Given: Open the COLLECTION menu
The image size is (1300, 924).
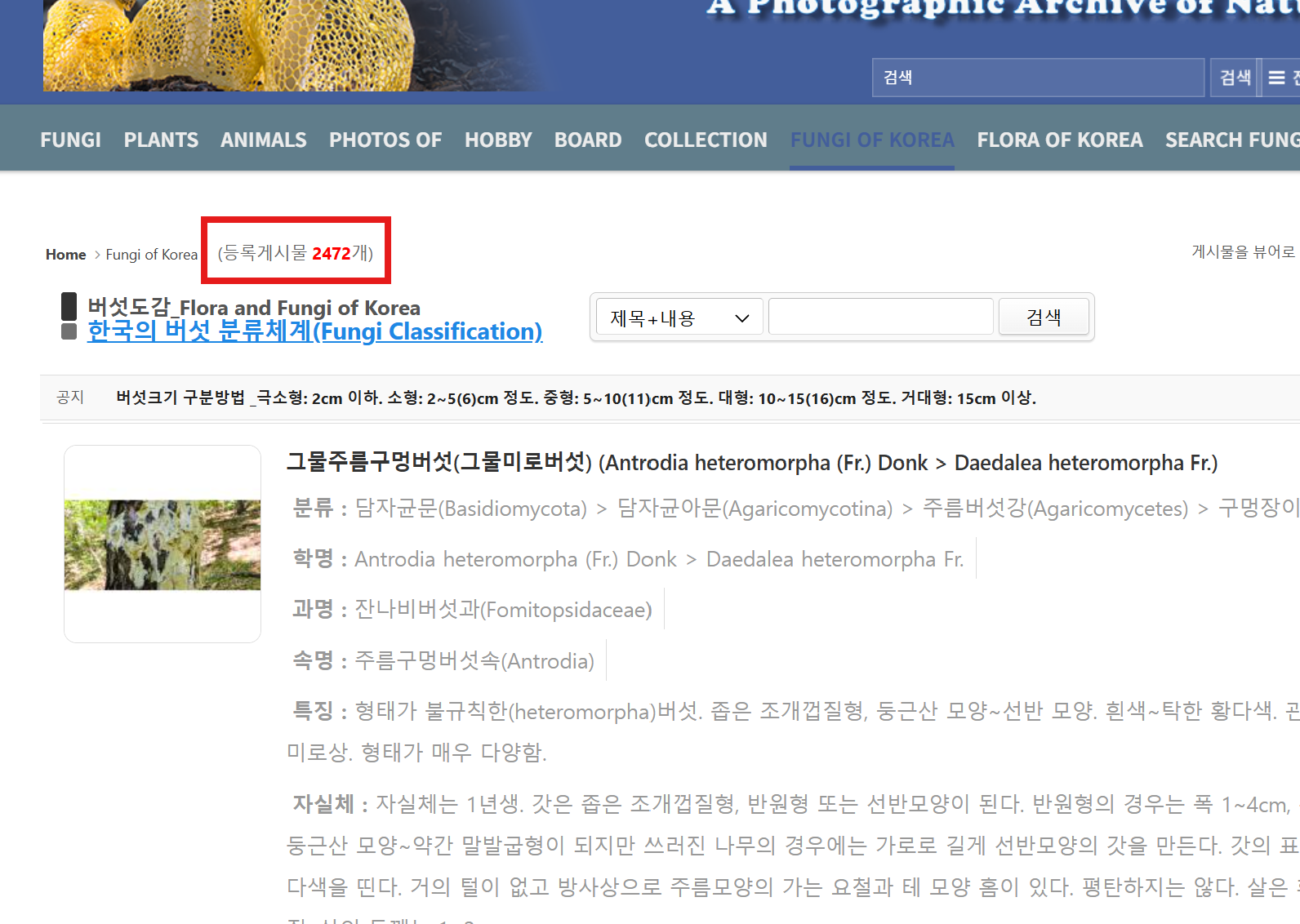Looking at the screenshot, I should pos(706,140).
